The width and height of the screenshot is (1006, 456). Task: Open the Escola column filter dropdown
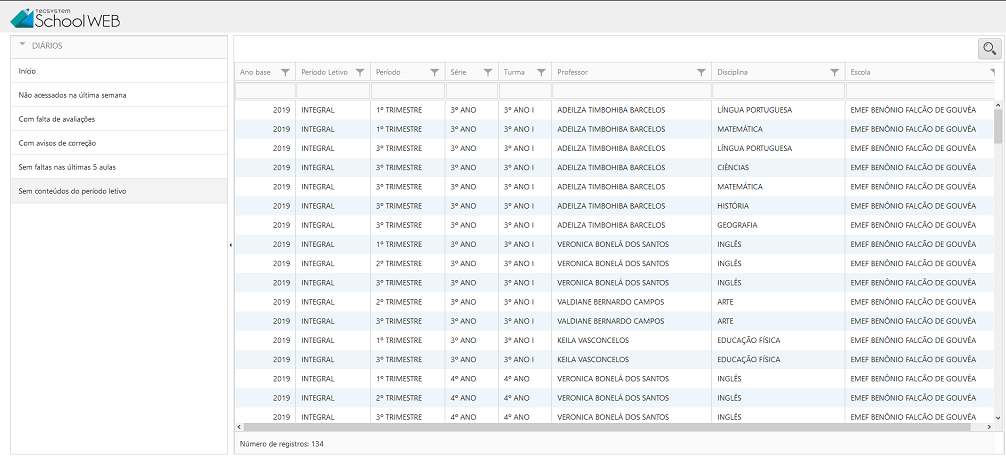pyautogui.click(x=992, y=72)
